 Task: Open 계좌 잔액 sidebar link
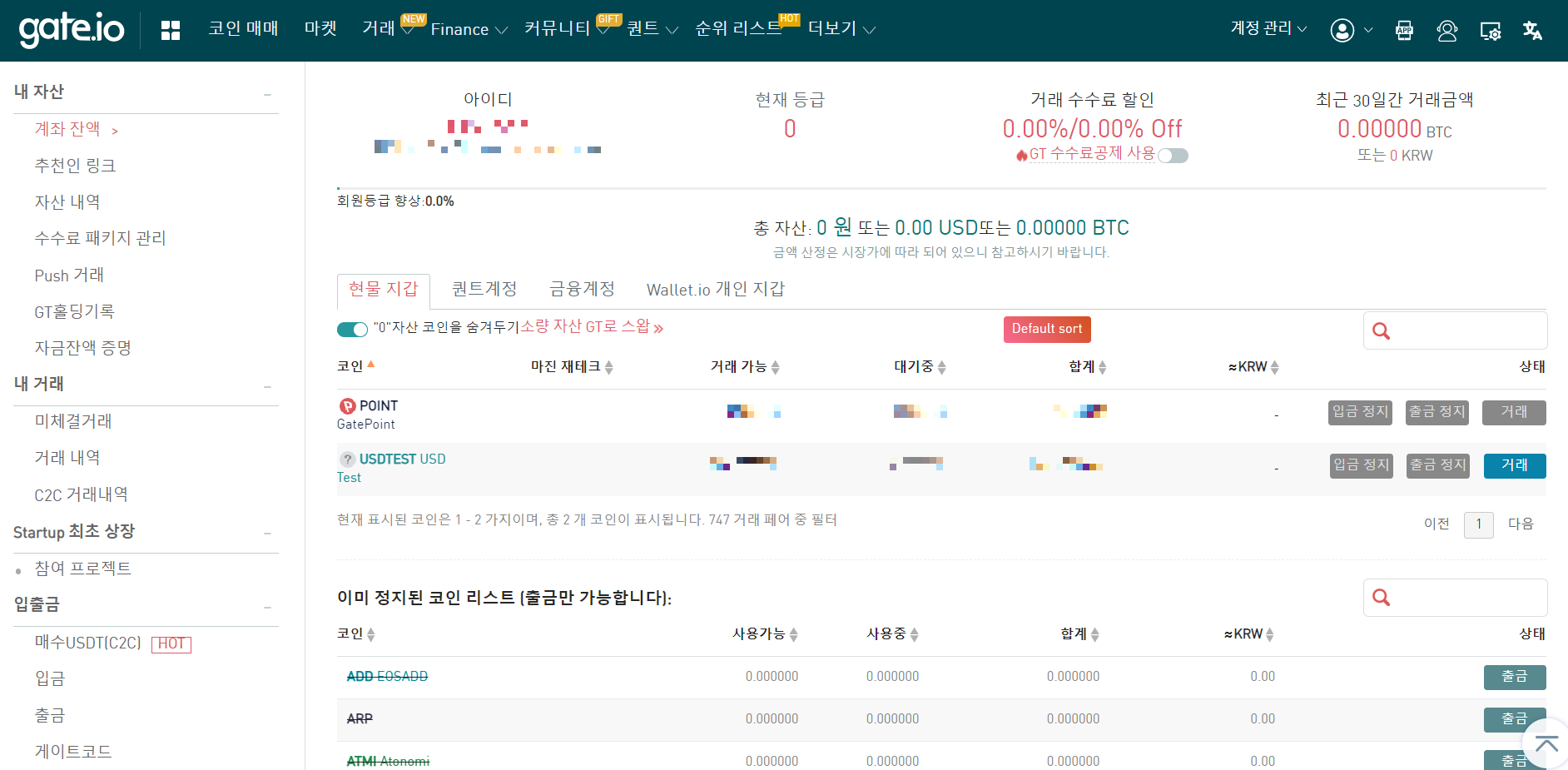pyautogui.click(x=67, y=129)
